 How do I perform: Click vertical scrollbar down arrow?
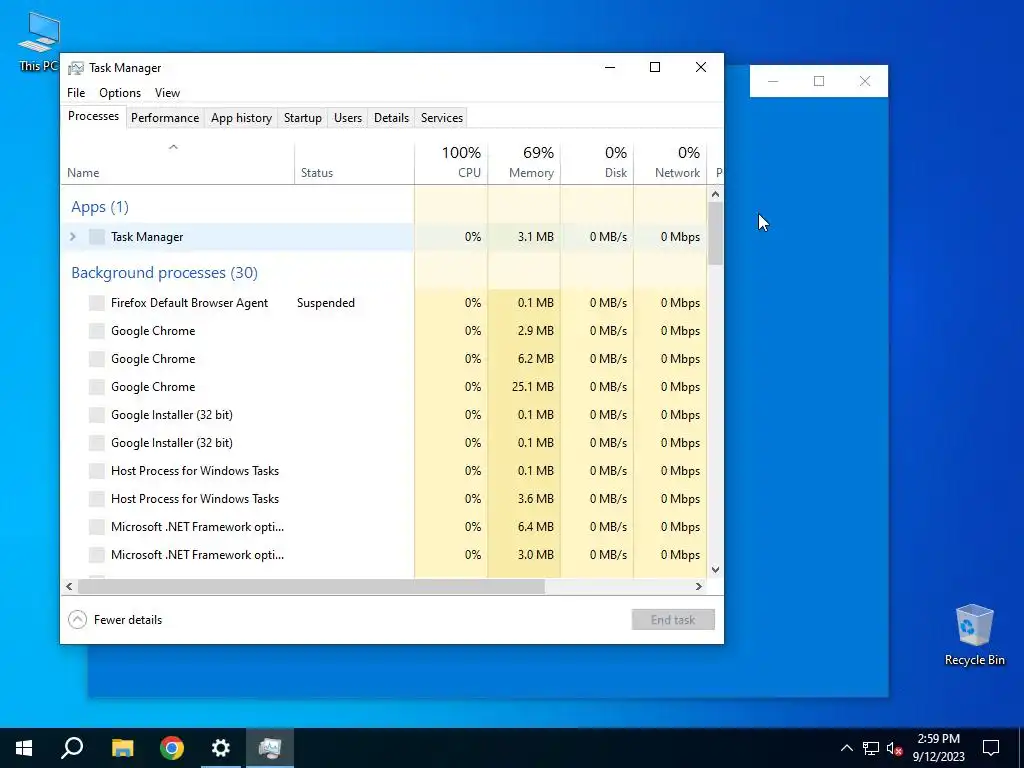point(715,569)
